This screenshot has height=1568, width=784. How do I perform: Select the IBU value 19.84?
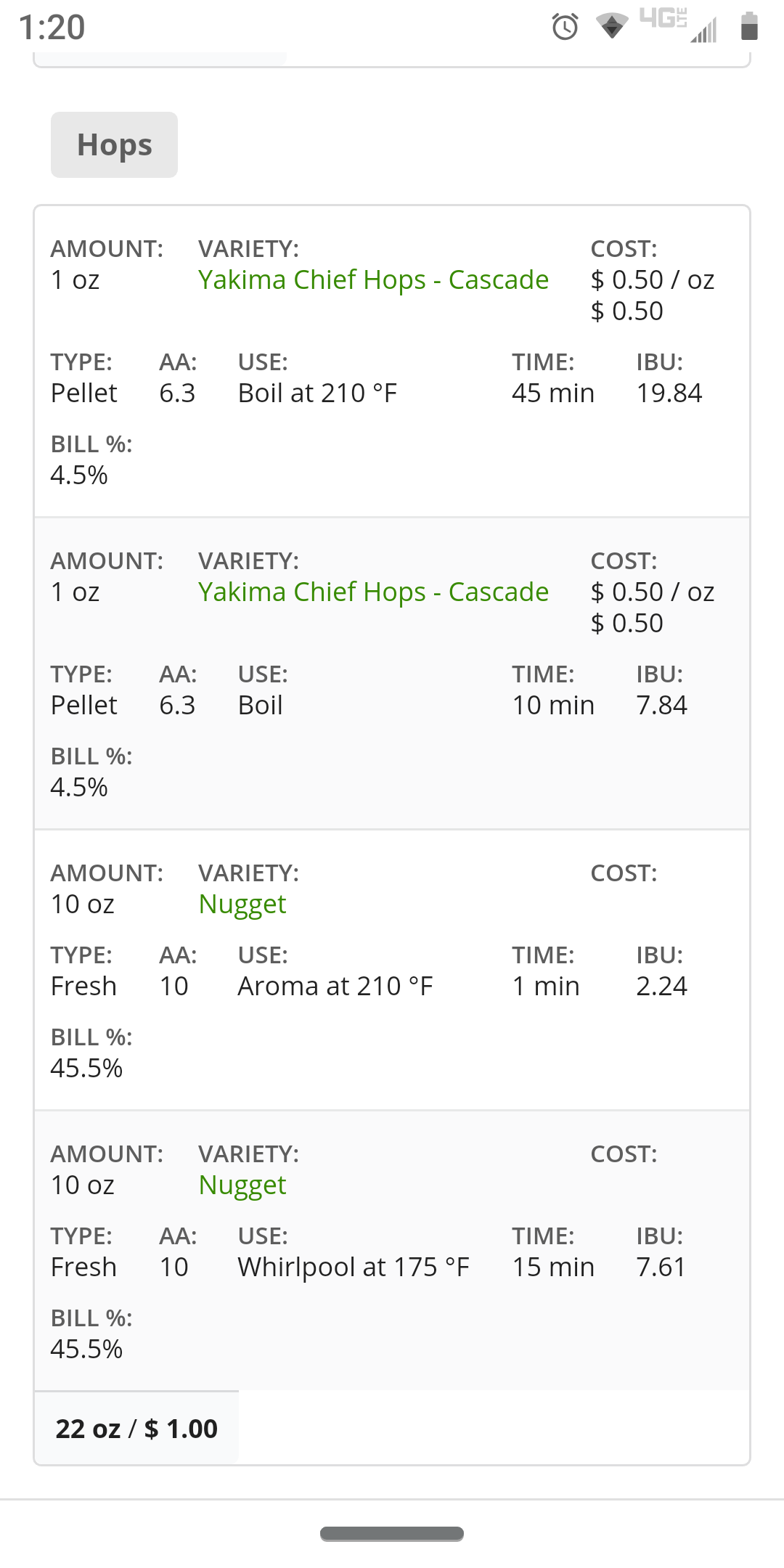pos(669,393)
